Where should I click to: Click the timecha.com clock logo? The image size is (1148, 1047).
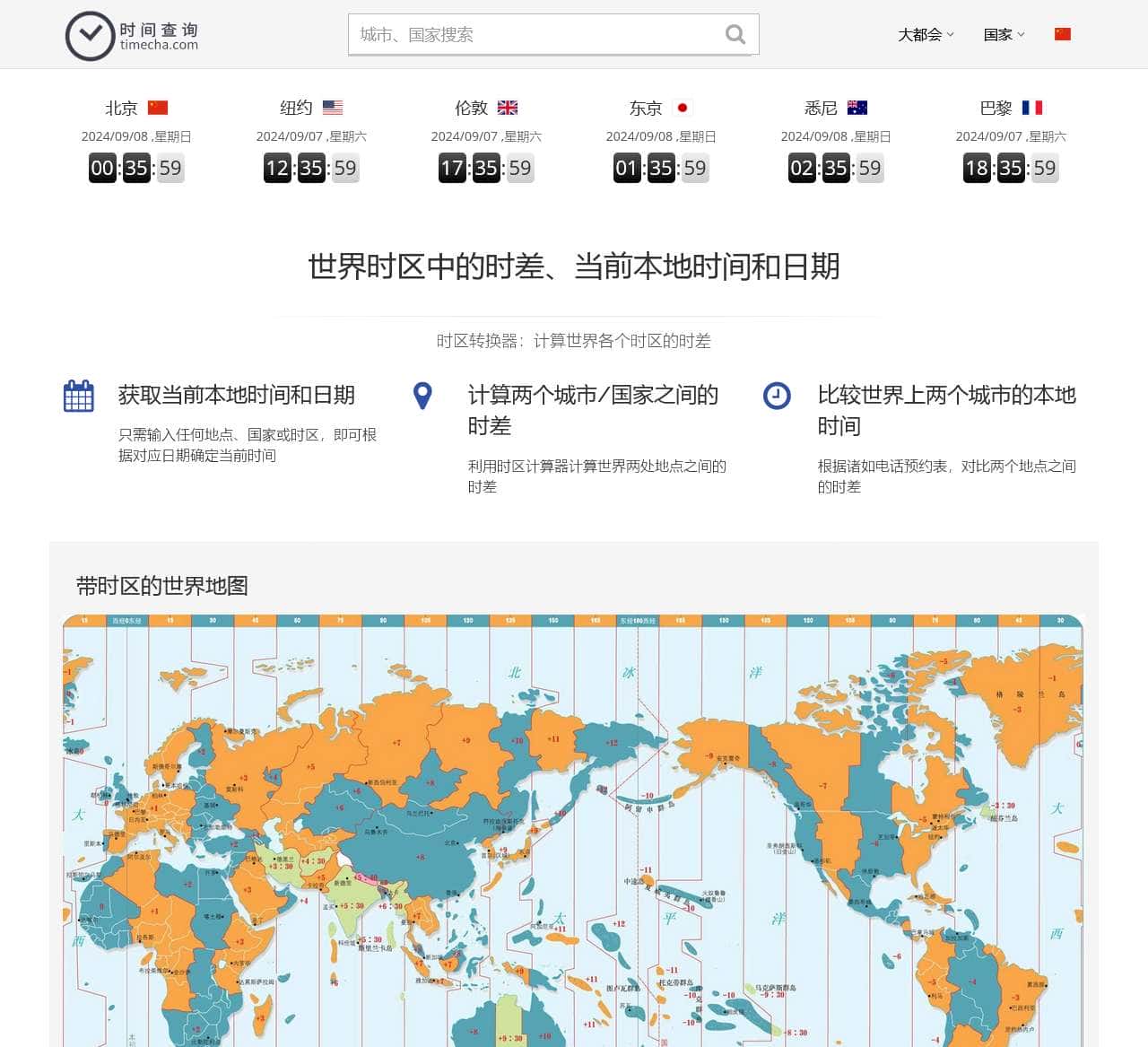[x=90, y=34]
